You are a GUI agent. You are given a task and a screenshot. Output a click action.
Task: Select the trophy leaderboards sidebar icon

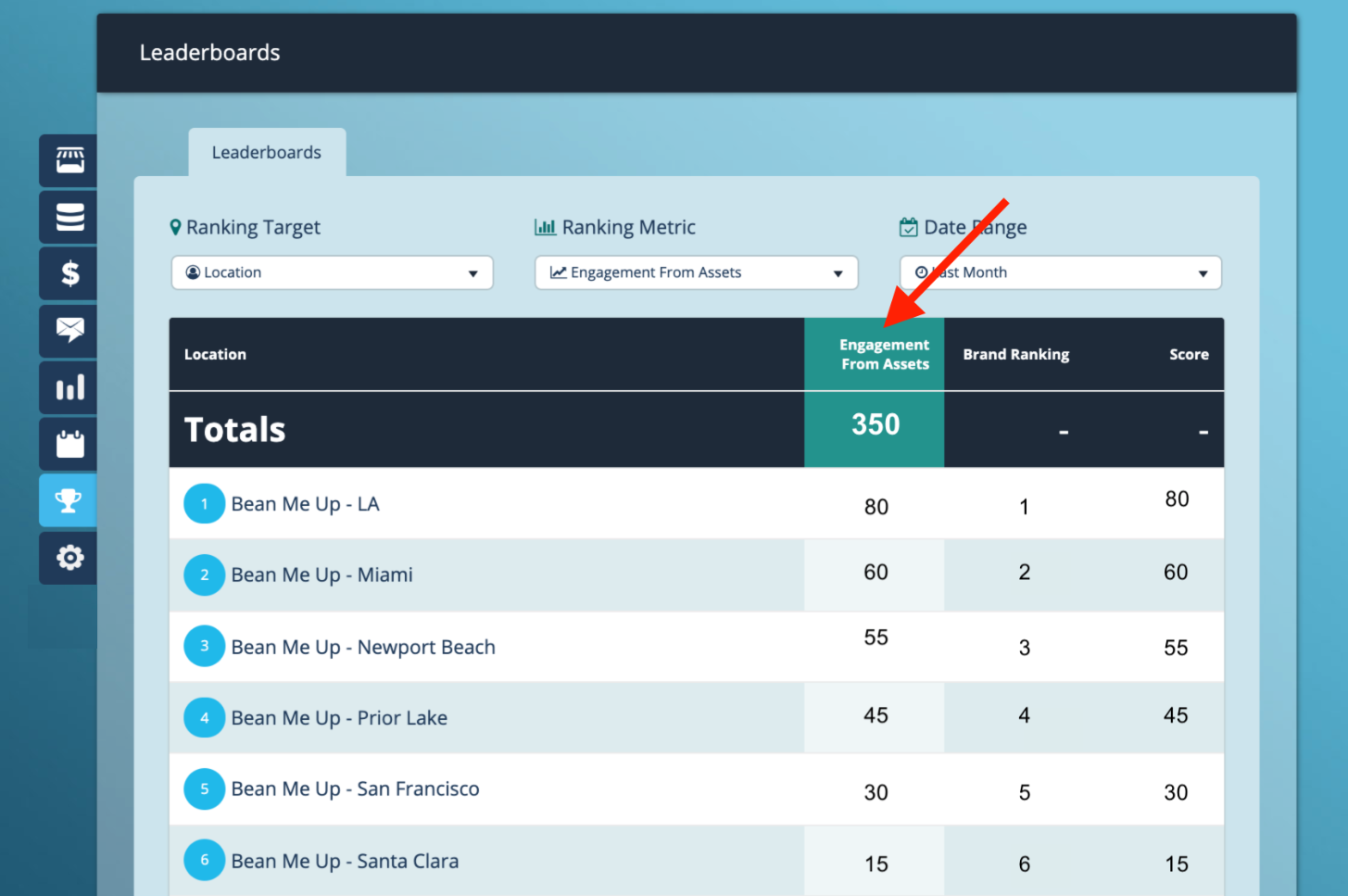coord(69,500)
